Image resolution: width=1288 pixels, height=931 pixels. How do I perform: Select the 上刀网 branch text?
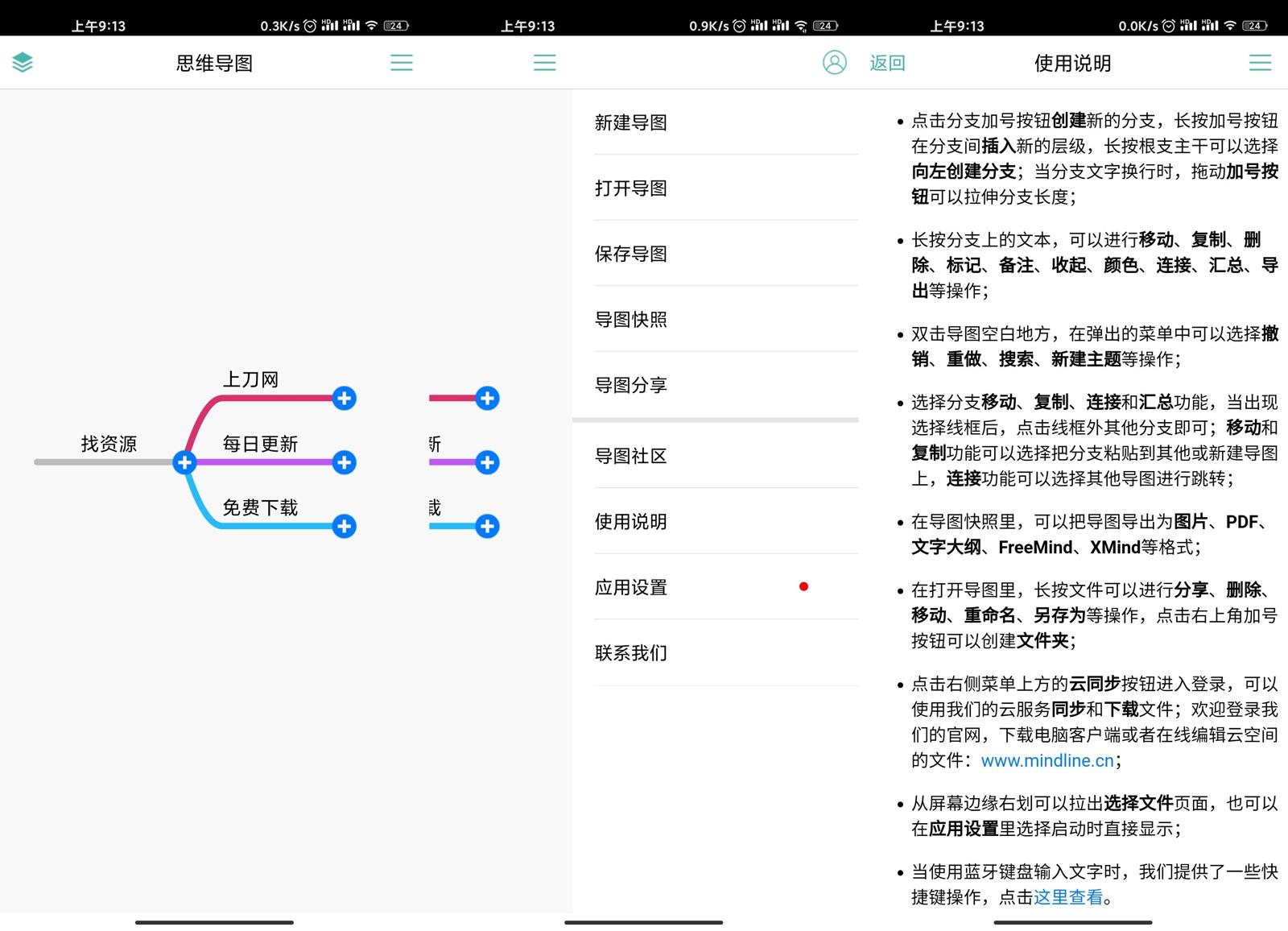pos(250,379)
